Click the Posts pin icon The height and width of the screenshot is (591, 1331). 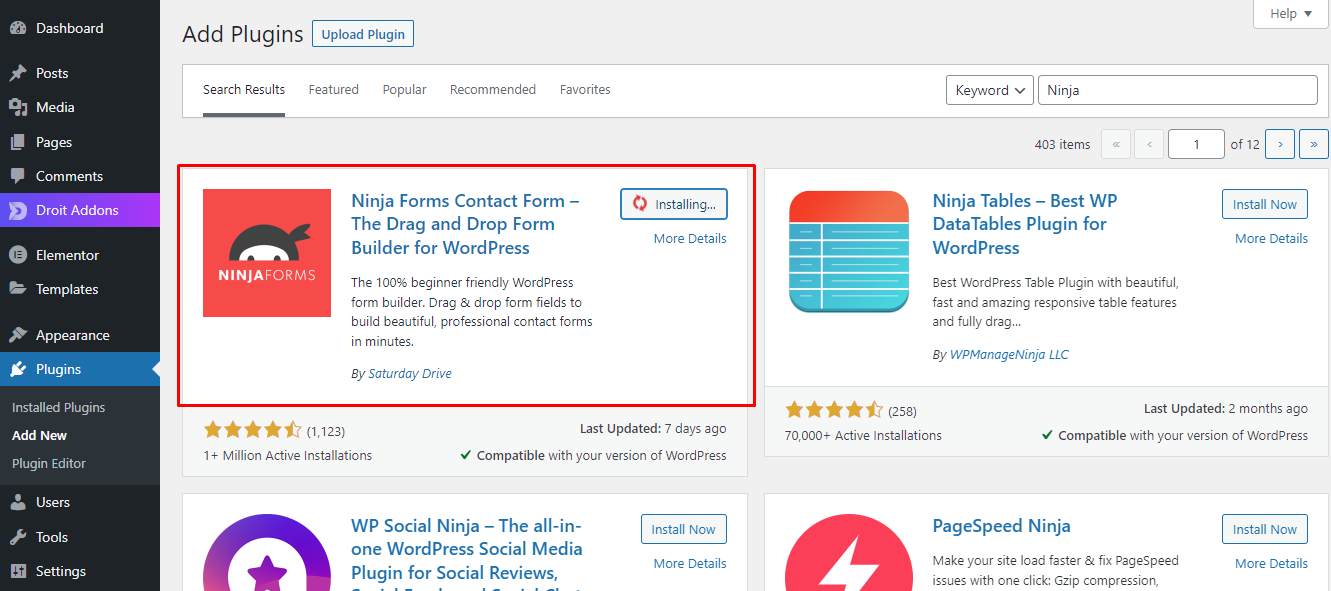point(18,73)
